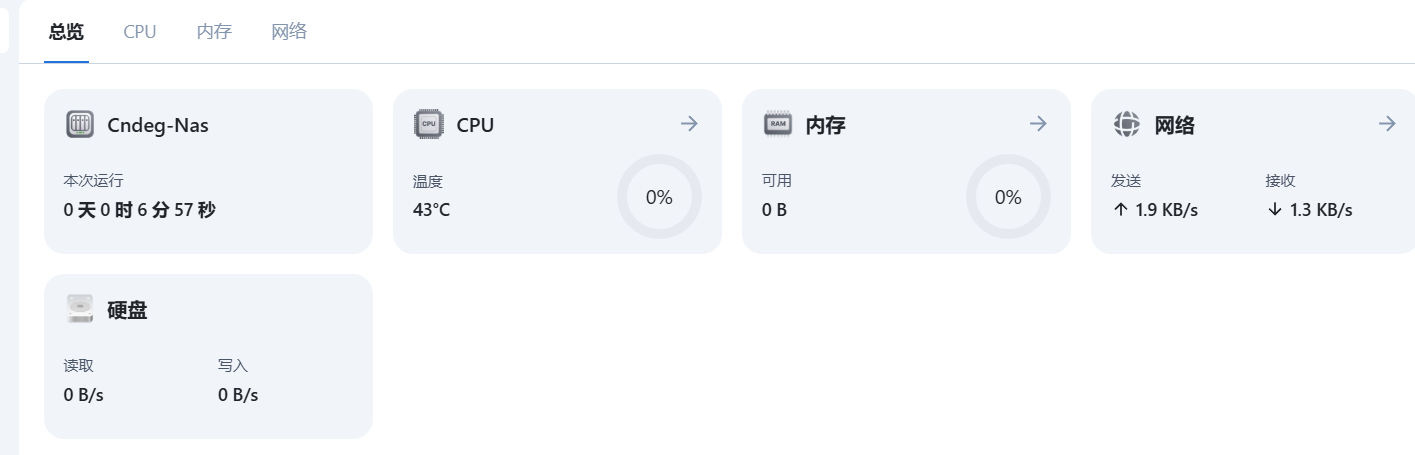Image resolution: width=1415 pixels, height=455 pixels.
Task: Click the CPU usage 0% ring
Action: pos(659,197)
